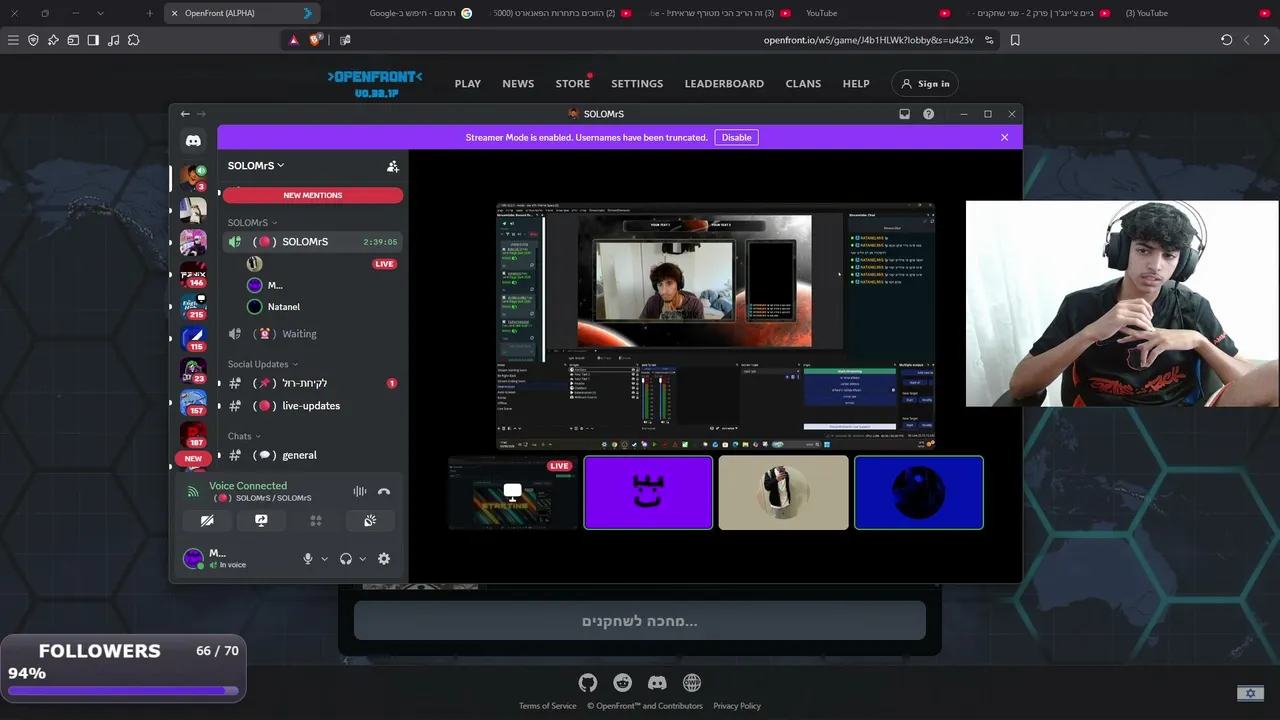Jump to NEW MENTIONS in Discord
The image size is (1280, 720).
(x=313, y=195)
